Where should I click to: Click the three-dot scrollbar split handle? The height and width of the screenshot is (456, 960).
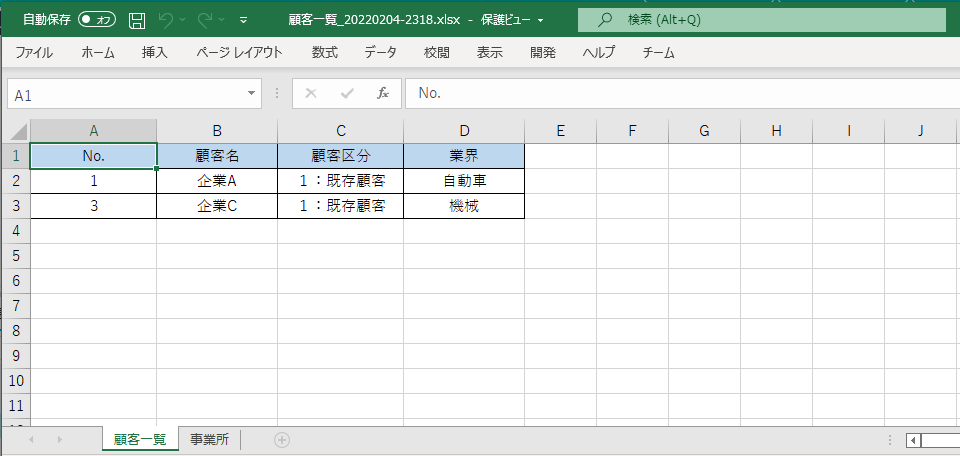coord(891,440)
